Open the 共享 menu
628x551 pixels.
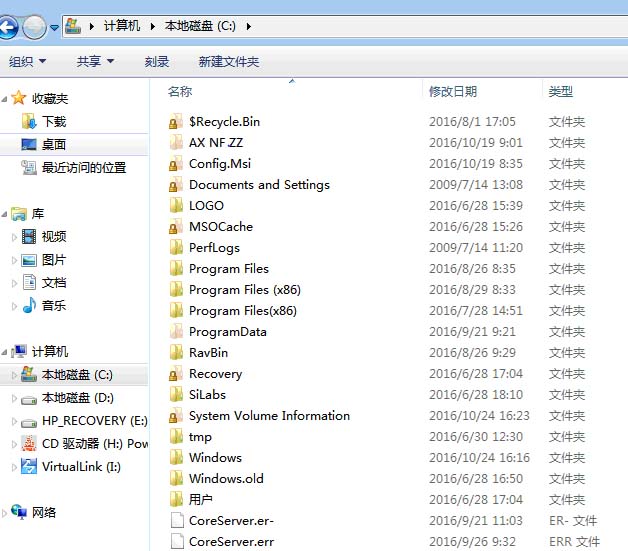click(x=95, y=62)
